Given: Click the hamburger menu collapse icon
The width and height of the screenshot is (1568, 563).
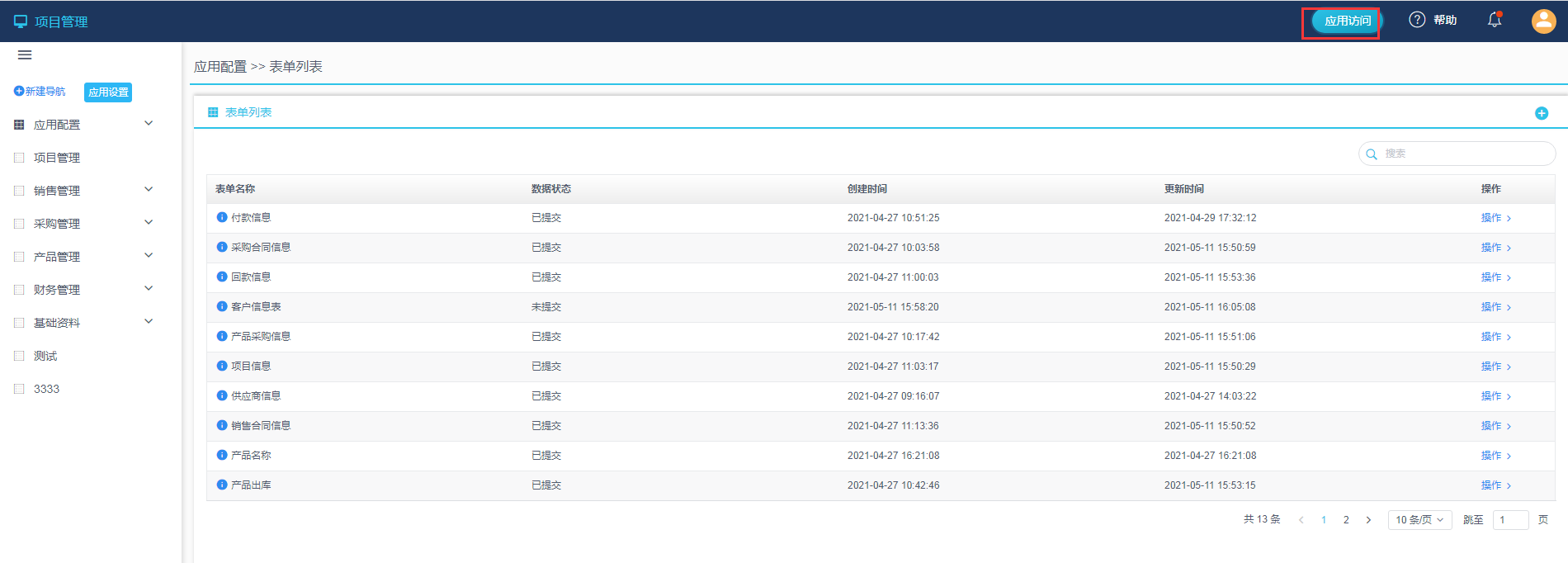Looking at the screenshot, I should (x=25, y=55).
